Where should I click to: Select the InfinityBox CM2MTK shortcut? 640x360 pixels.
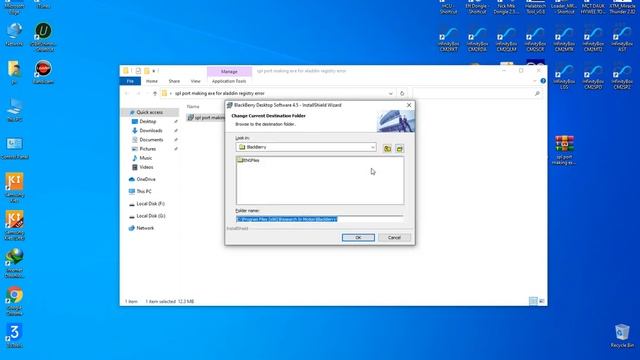pyautogui.click(x=564, y=39)
